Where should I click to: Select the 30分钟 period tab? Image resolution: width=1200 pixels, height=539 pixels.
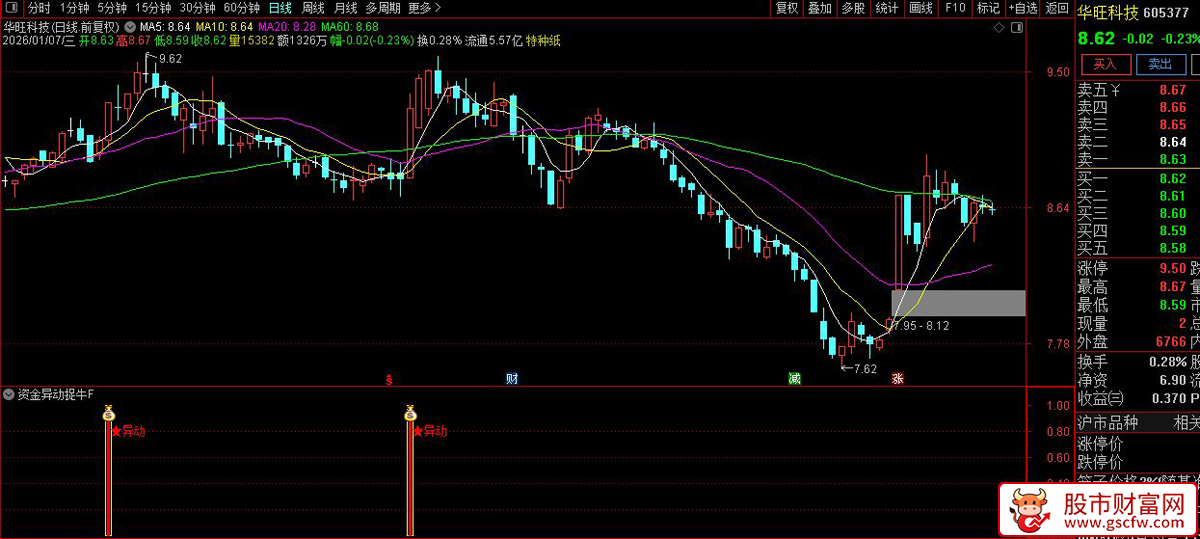(197, 8)
